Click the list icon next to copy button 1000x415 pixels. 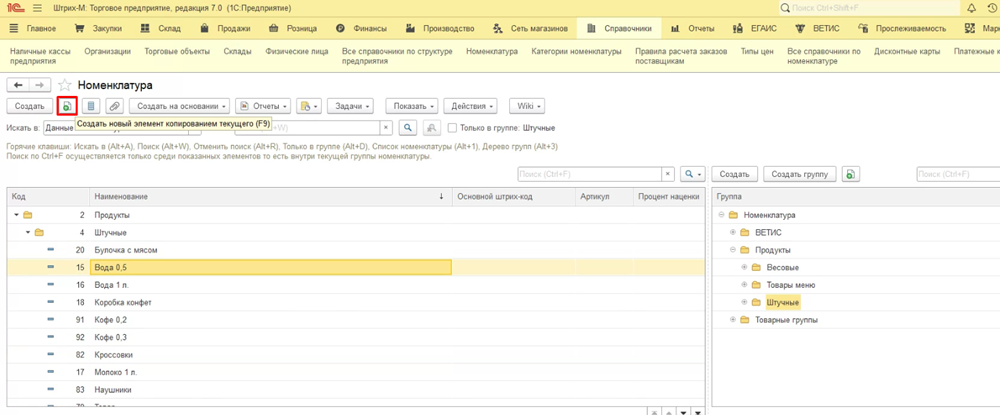point(91,105)
